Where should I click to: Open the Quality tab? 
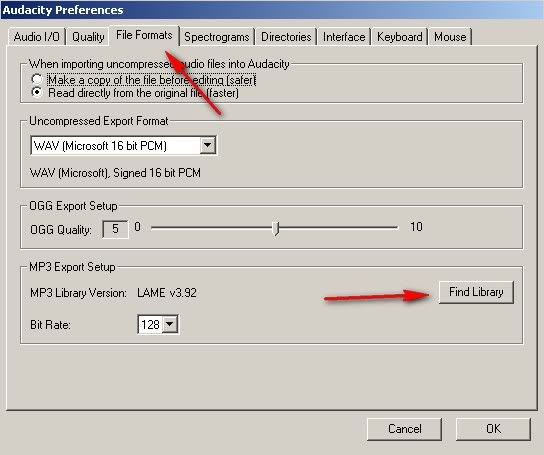(x=88, y=37)
